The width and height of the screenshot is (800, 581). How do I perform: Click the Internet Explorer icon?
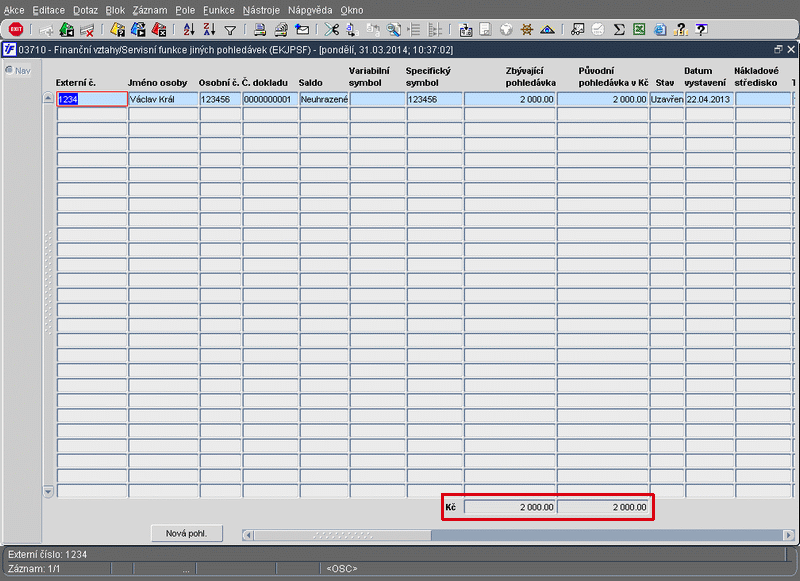click(660, 30)
